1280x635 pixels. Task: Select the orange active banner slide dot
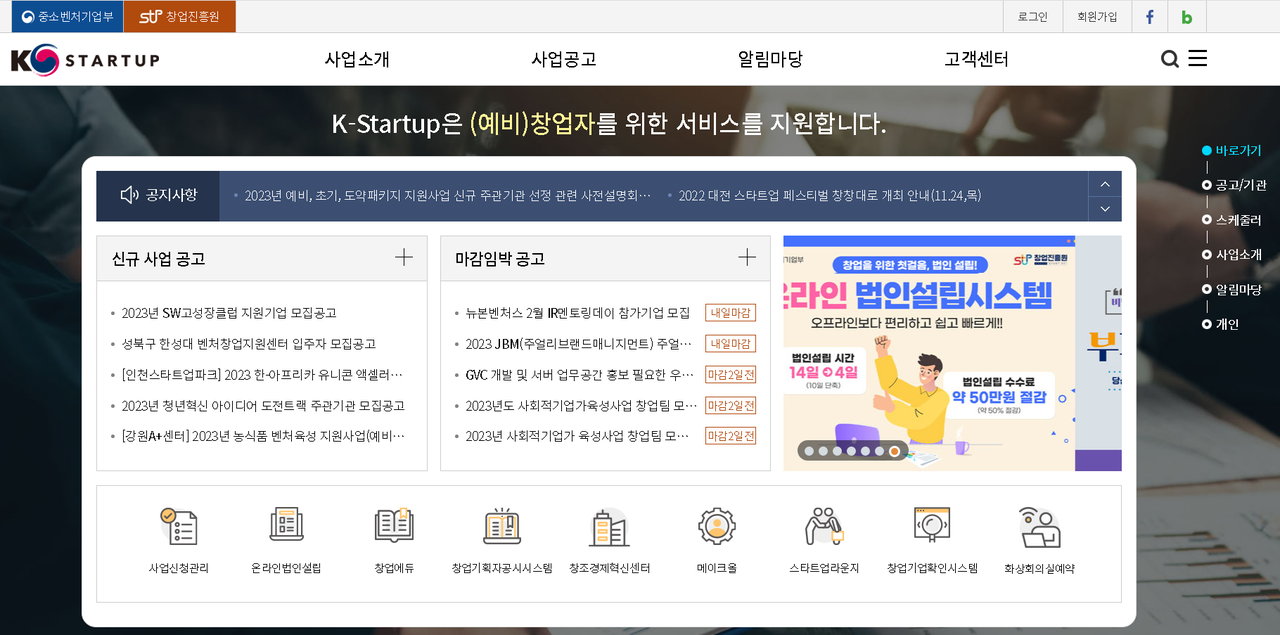894,451
